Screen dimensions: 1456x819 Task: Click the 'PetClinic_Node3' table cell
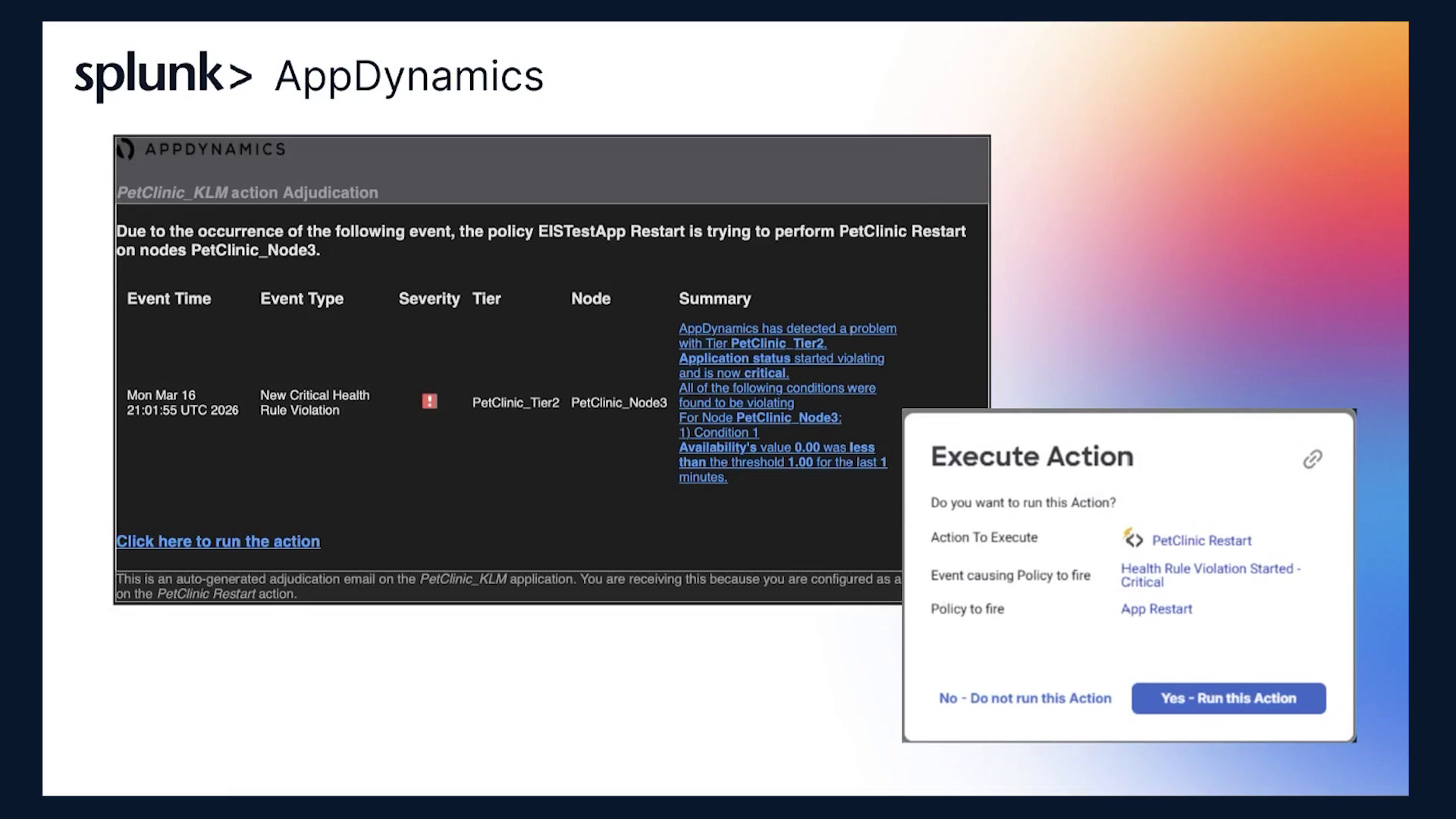click(619, 403)
